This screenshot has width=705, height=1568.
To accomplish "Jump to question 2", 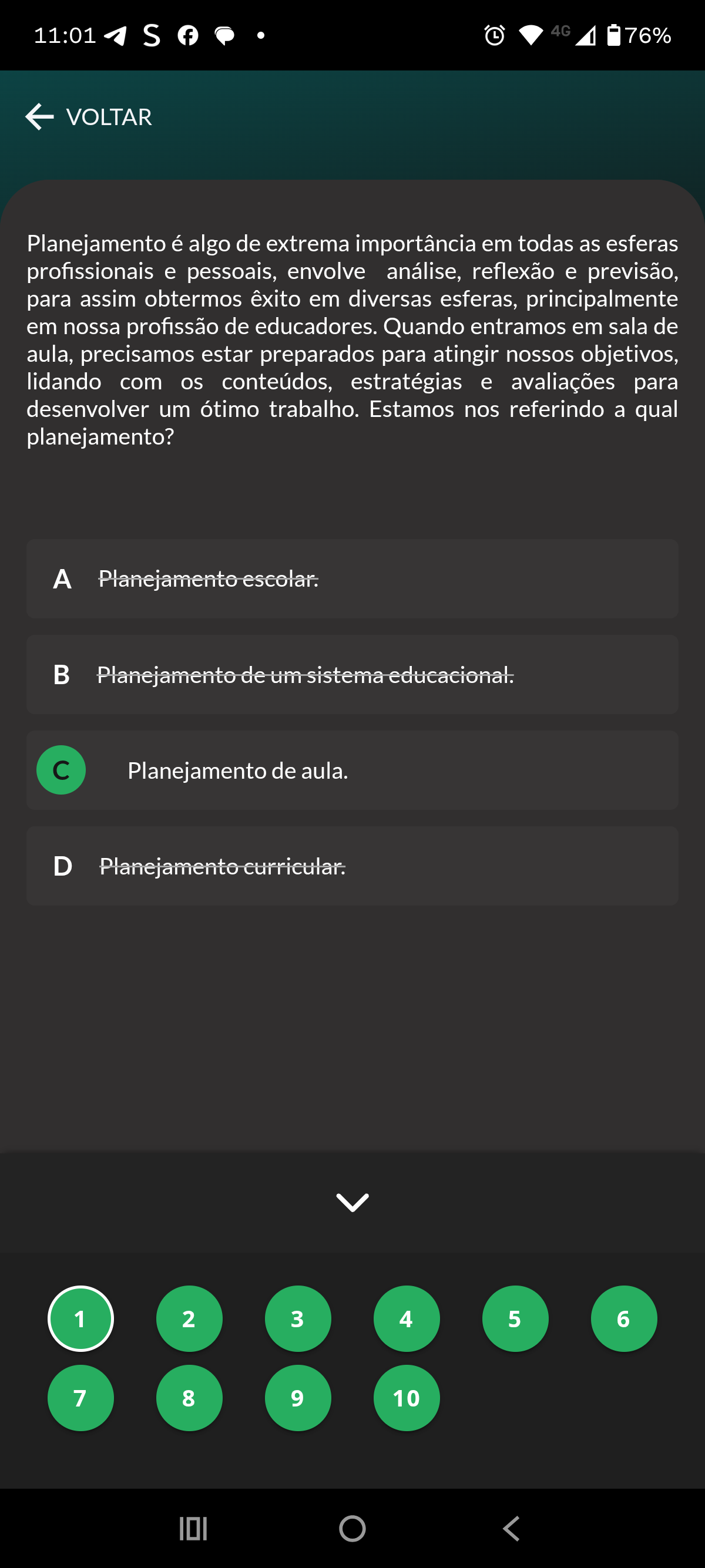I will (x=189, y=1318).
